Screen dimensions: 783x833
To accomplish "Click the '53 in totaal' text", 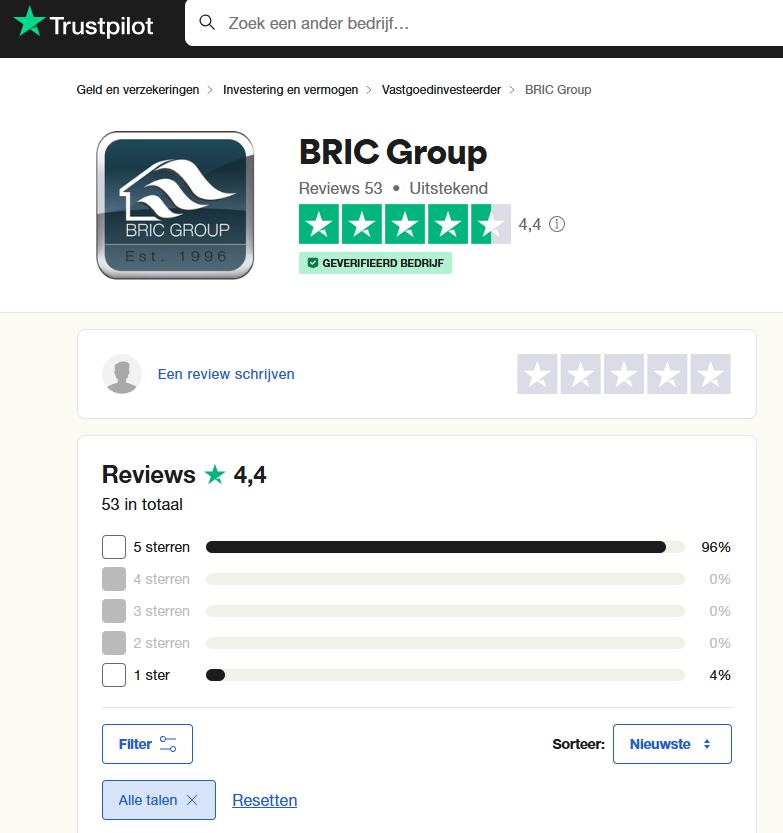I will [142, 504].
